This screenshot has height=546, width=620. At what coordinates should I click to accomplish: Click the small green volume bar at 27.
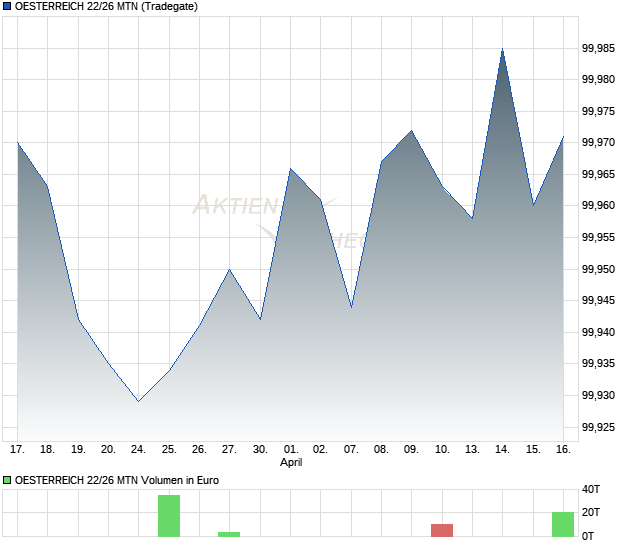[229, 534]
